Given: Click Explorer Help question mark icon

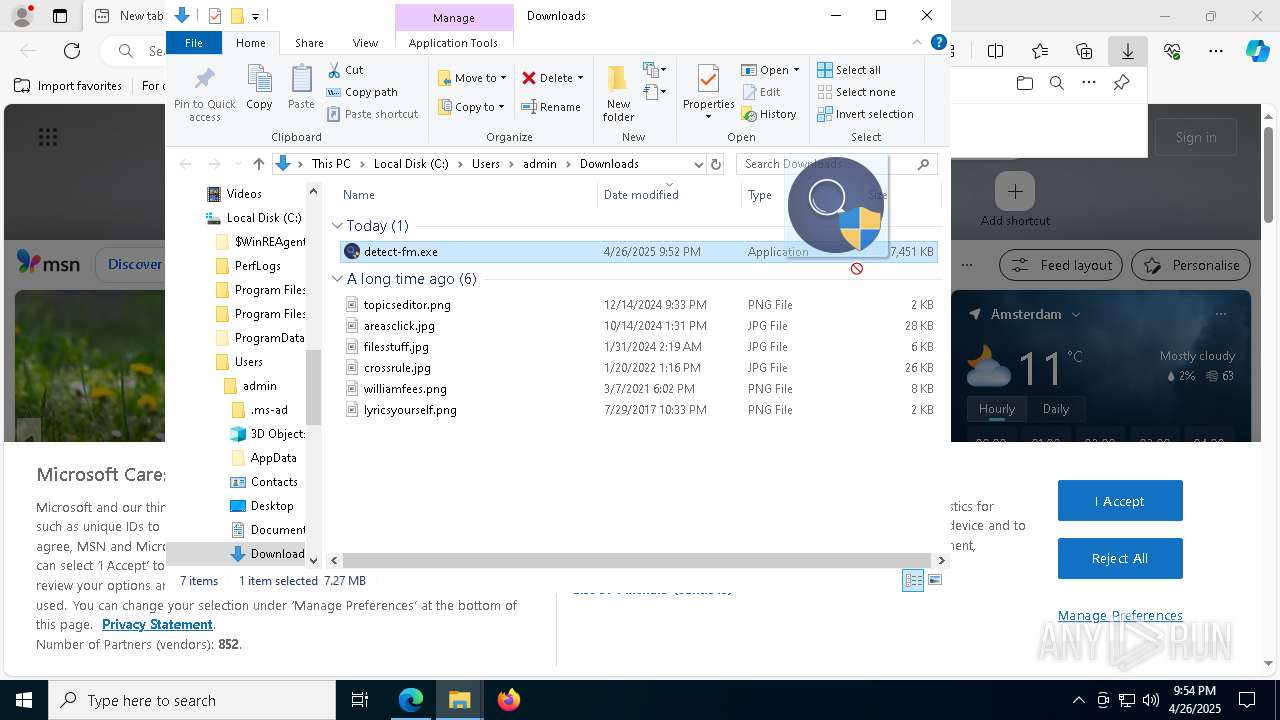Looking at the screenshot, I should click(x=938, y=42).
